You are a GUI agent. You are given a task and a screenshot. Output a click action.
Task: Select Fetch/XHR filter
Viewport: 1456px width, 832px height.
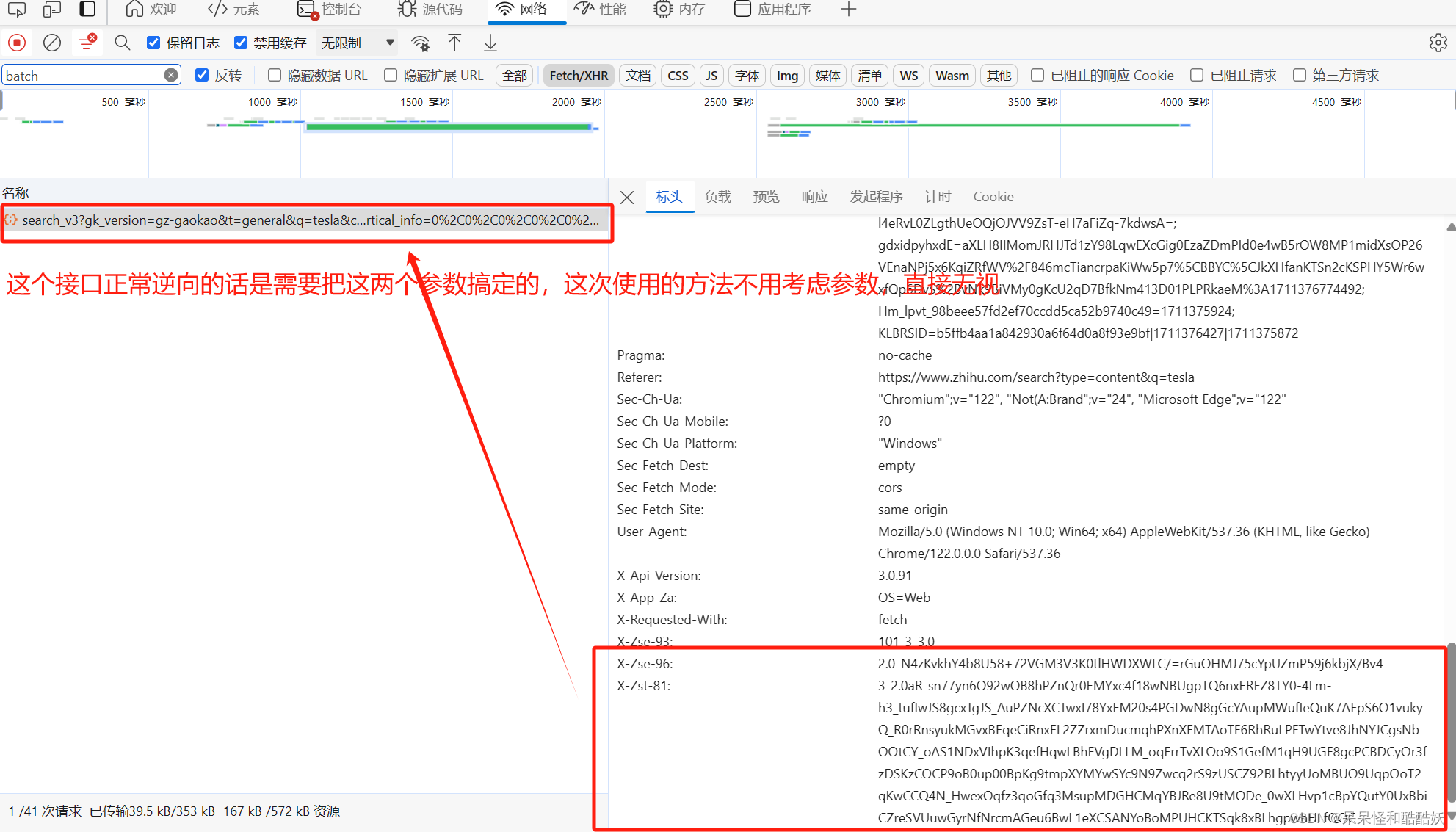point(579,76)
